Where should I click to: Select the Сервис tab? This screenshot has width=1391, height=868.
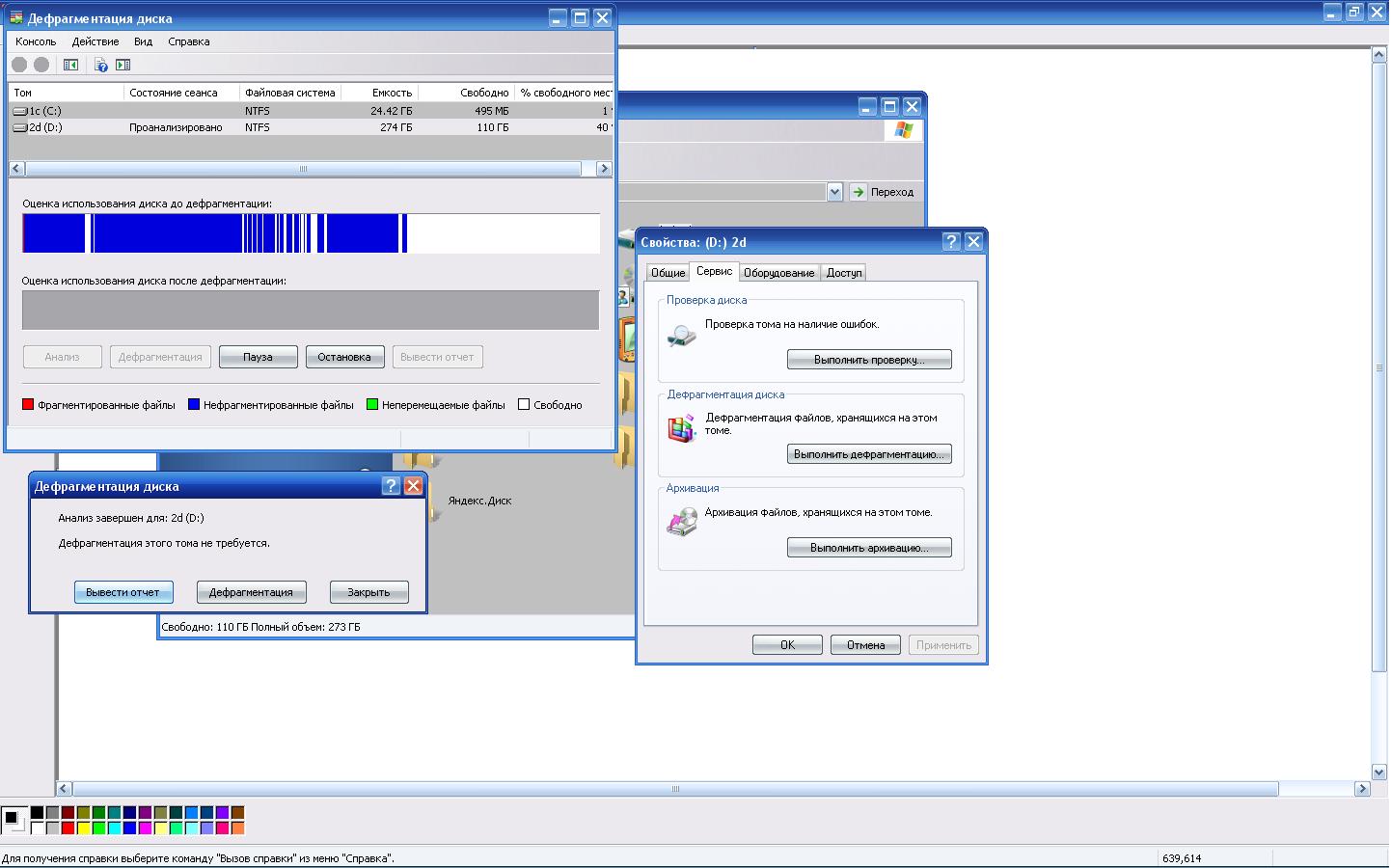coord(714,271)
